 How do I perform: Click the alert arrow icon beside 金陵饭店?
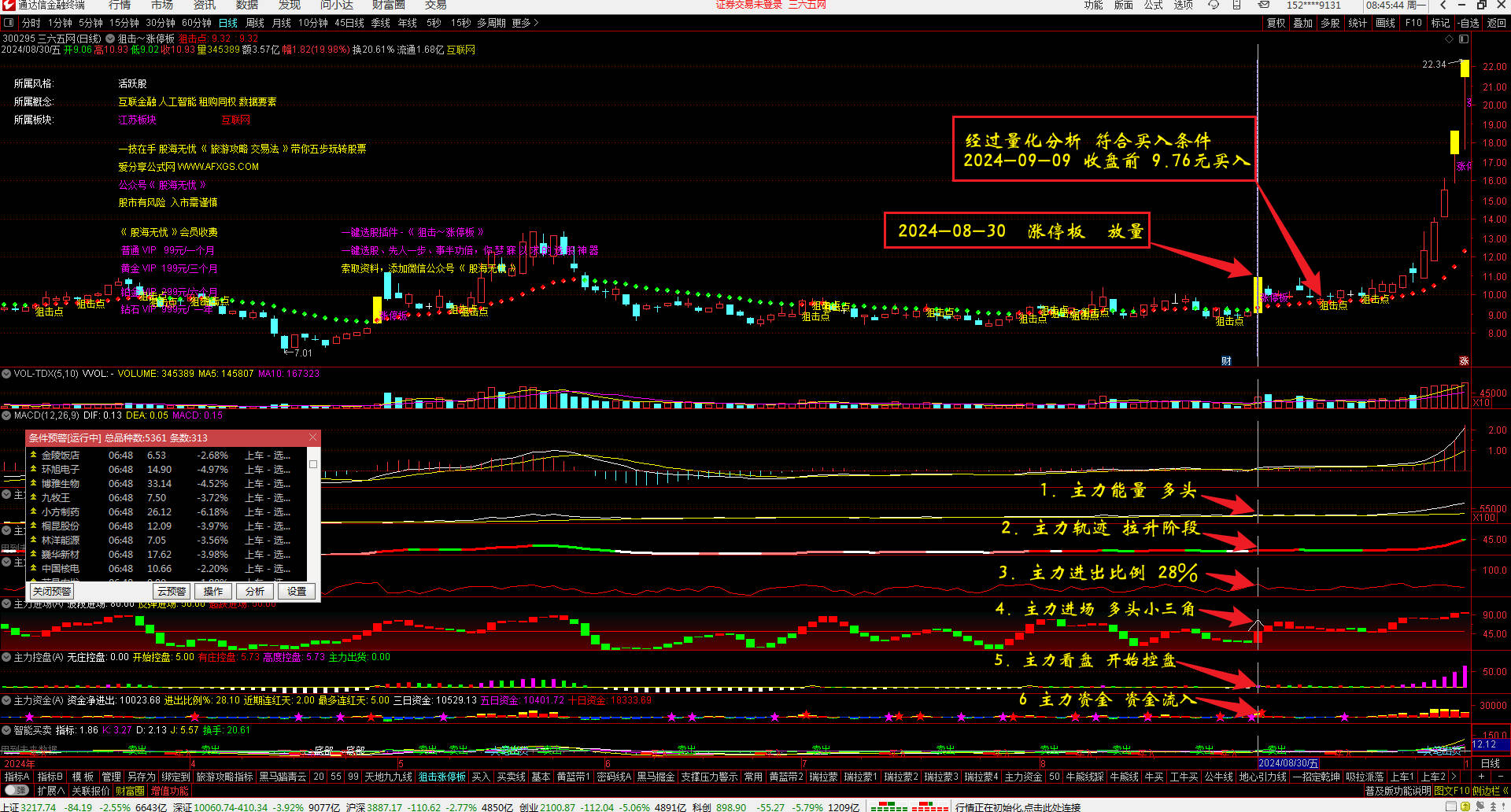34,456
